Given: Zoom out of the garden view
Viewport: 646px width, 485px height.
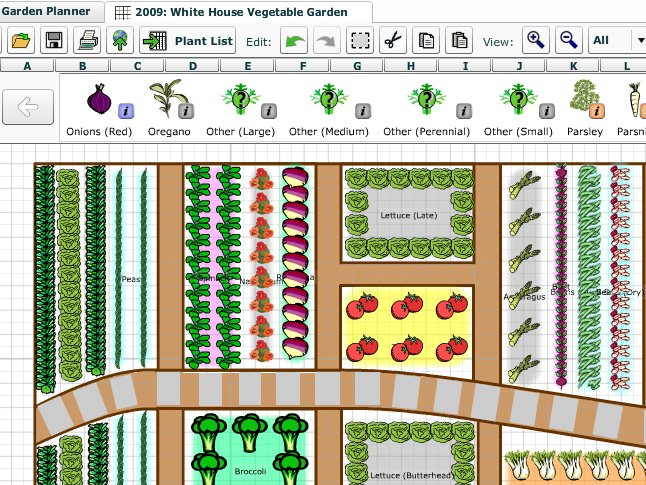Looking at the screenshot, I should click(568, 41).
